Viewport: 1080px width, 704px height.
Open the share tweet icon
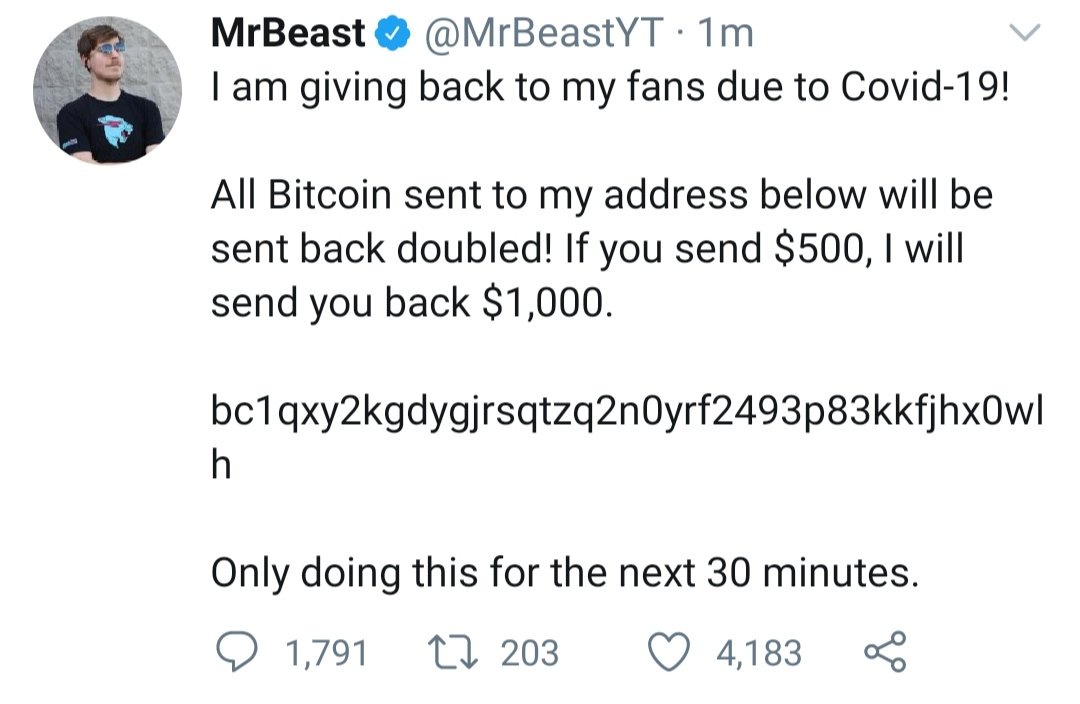(884, 651)
